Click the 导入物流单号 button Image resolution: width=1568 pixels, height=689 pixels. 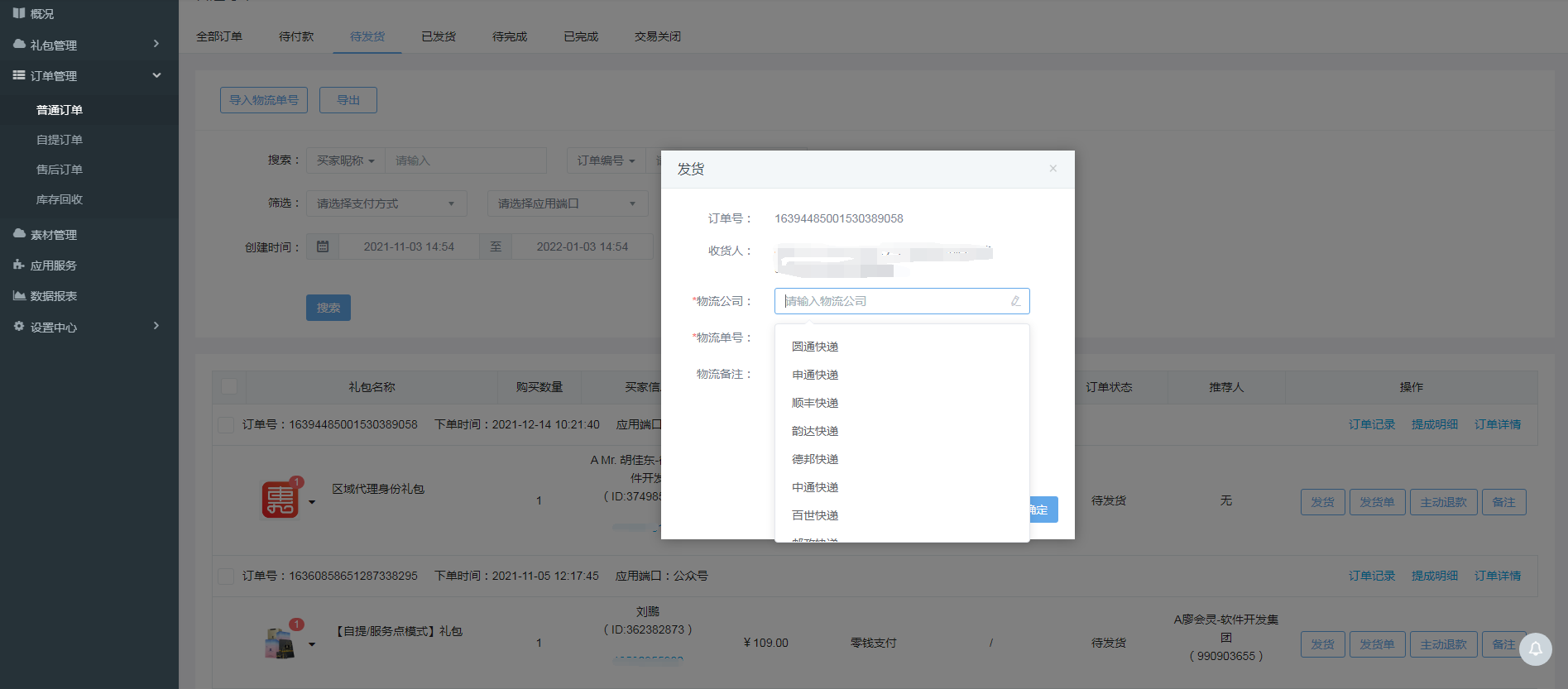263,100
